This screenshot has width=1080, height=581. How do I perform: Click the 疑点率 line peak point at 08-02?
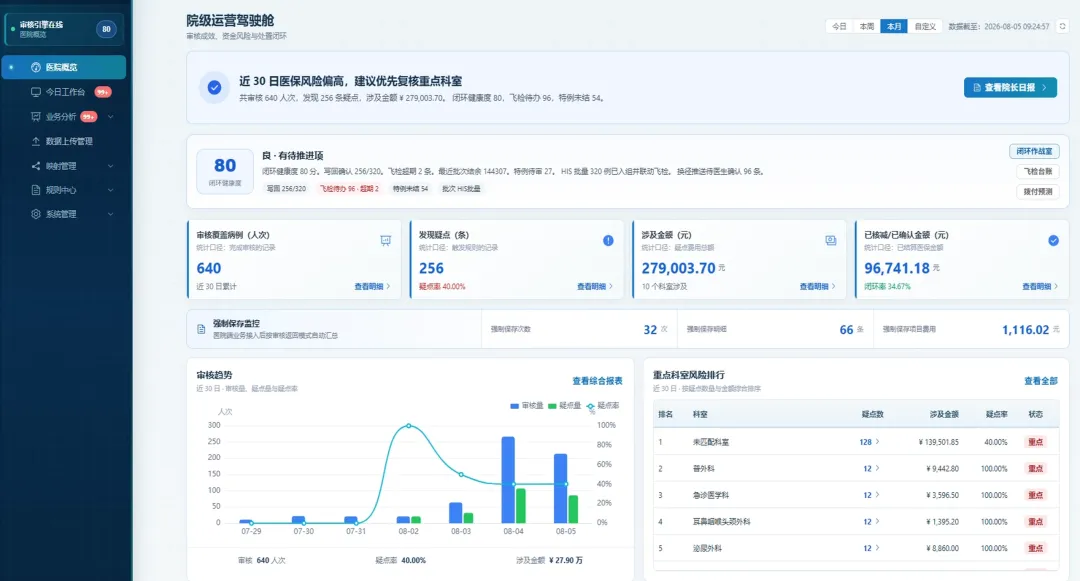pos(408,426)
